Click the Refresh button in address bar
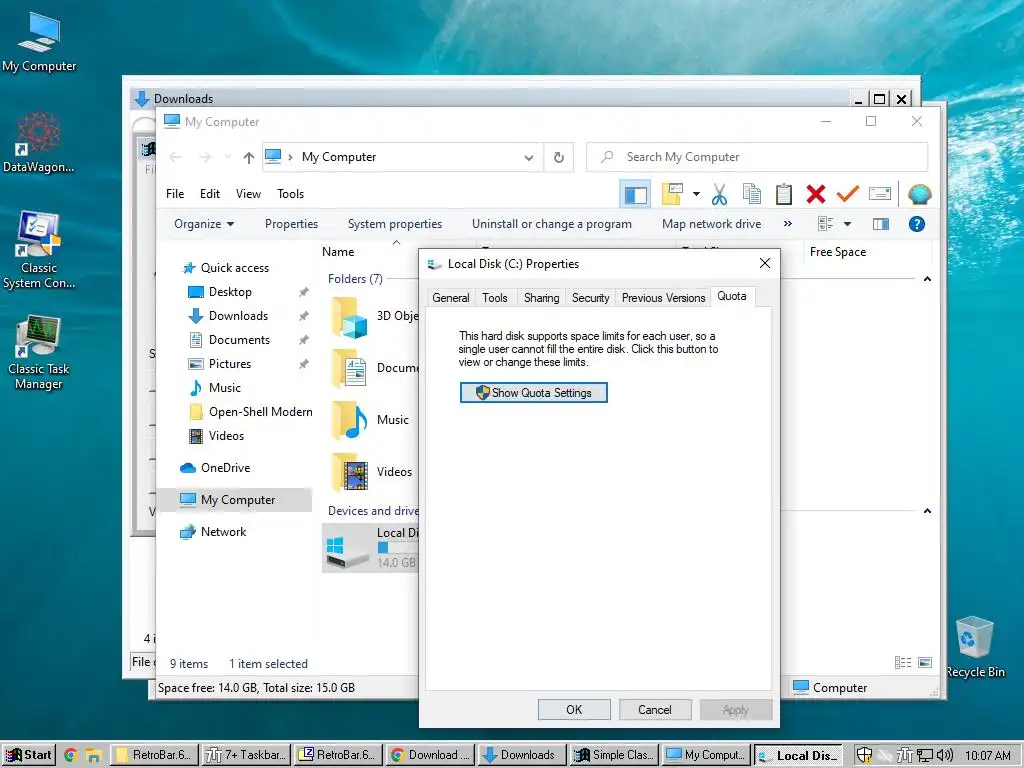Viewport: 1024px width, 768px height. tap(558, 157)
